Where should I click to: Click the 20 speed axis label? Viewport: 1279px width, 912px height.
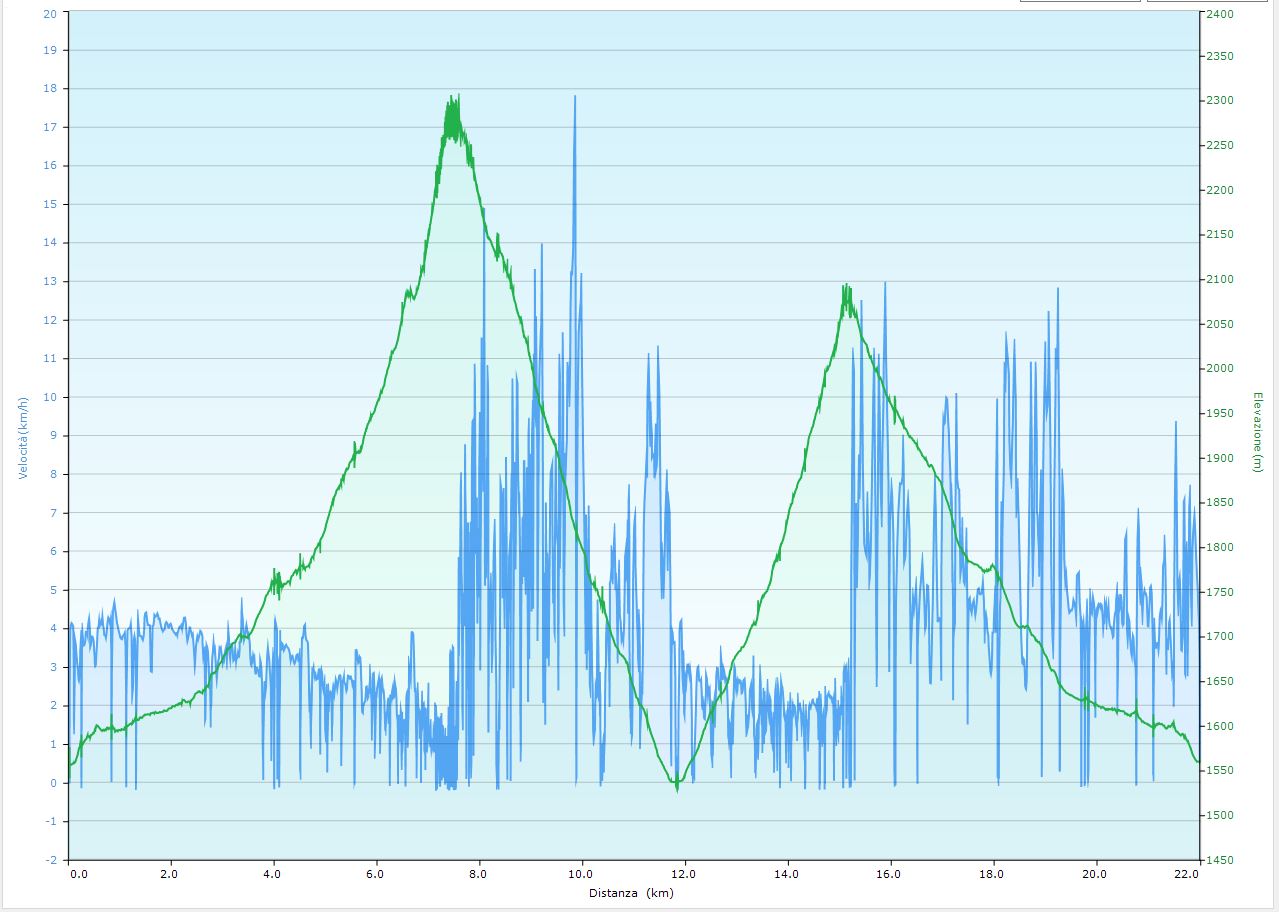tap(50, 13)
